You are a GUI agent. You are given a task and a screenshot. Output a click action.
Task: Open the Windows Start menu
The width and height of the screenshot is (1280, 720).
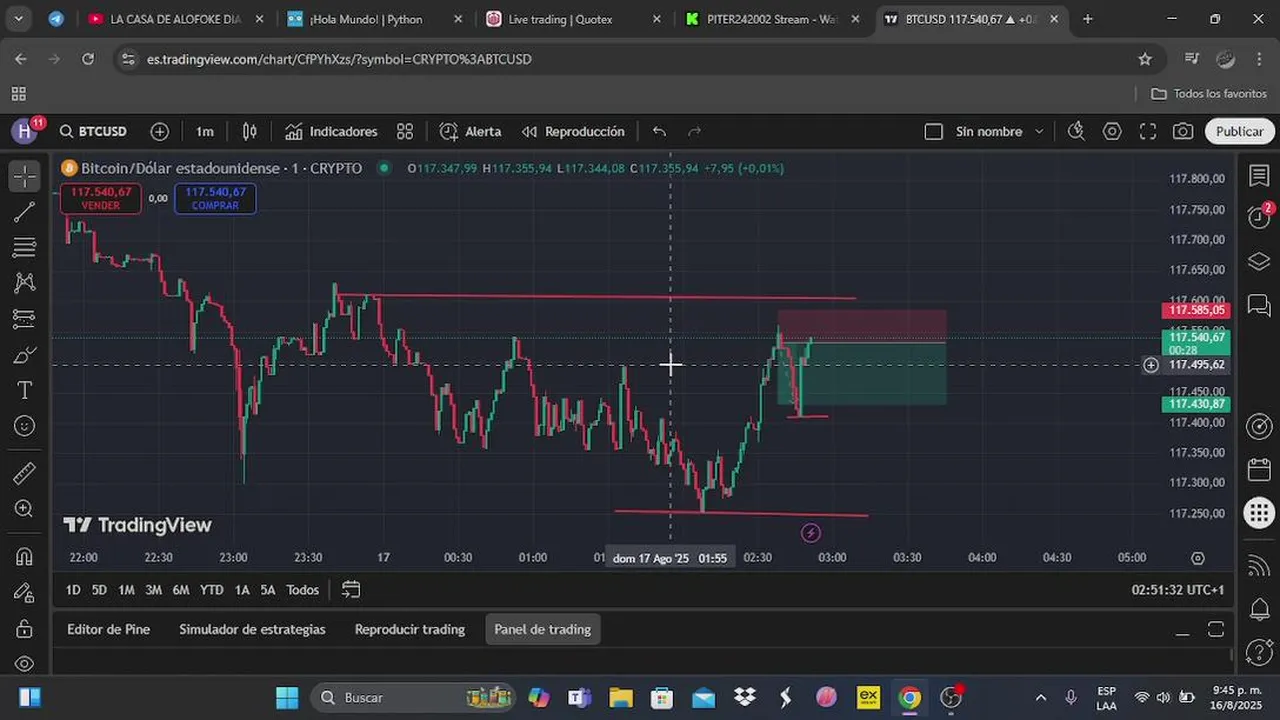click(287, 697)
